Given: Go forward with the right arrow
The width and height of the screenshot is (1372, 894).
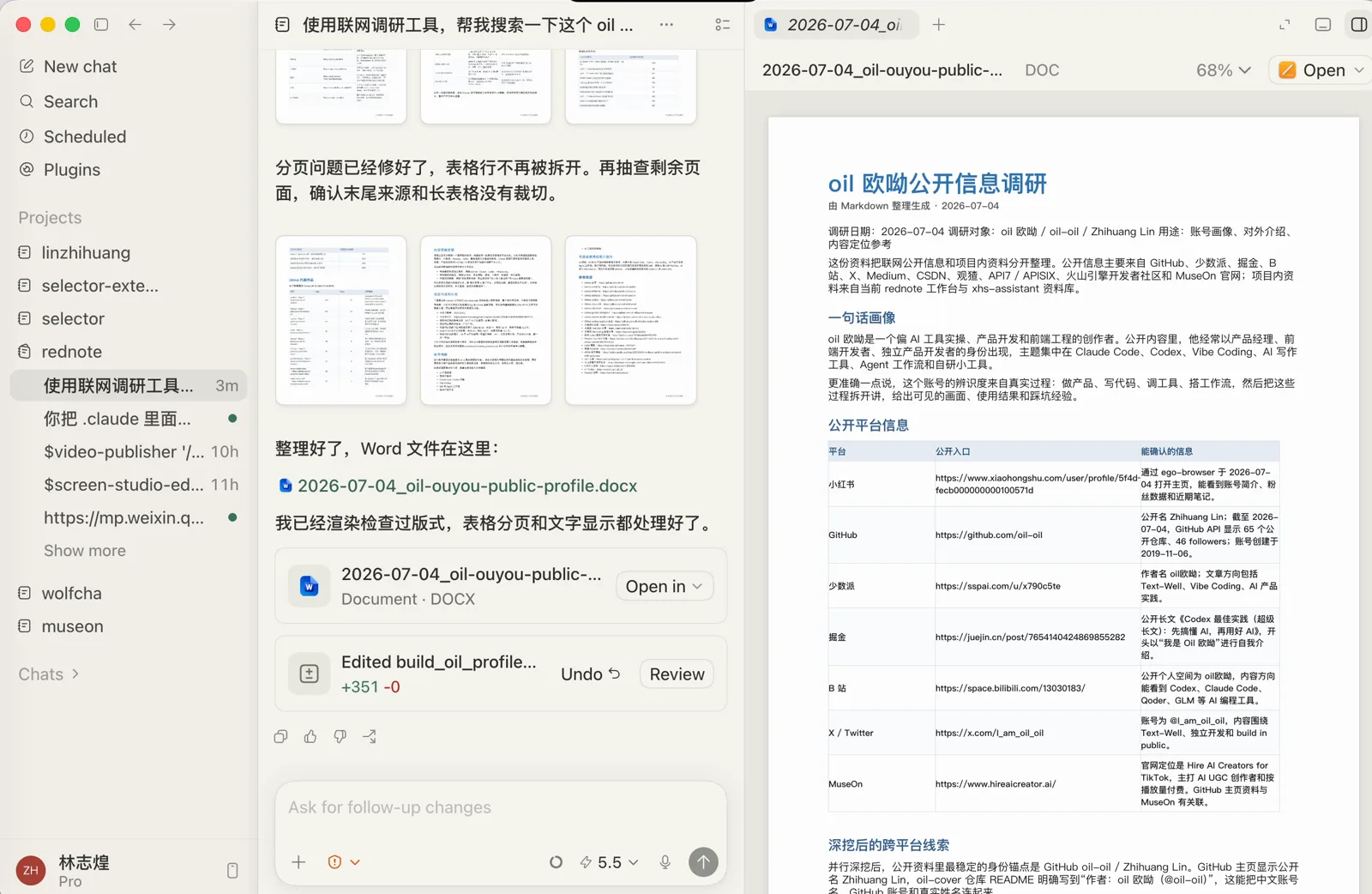Looking at the screenshot, I should click(170, 25).
